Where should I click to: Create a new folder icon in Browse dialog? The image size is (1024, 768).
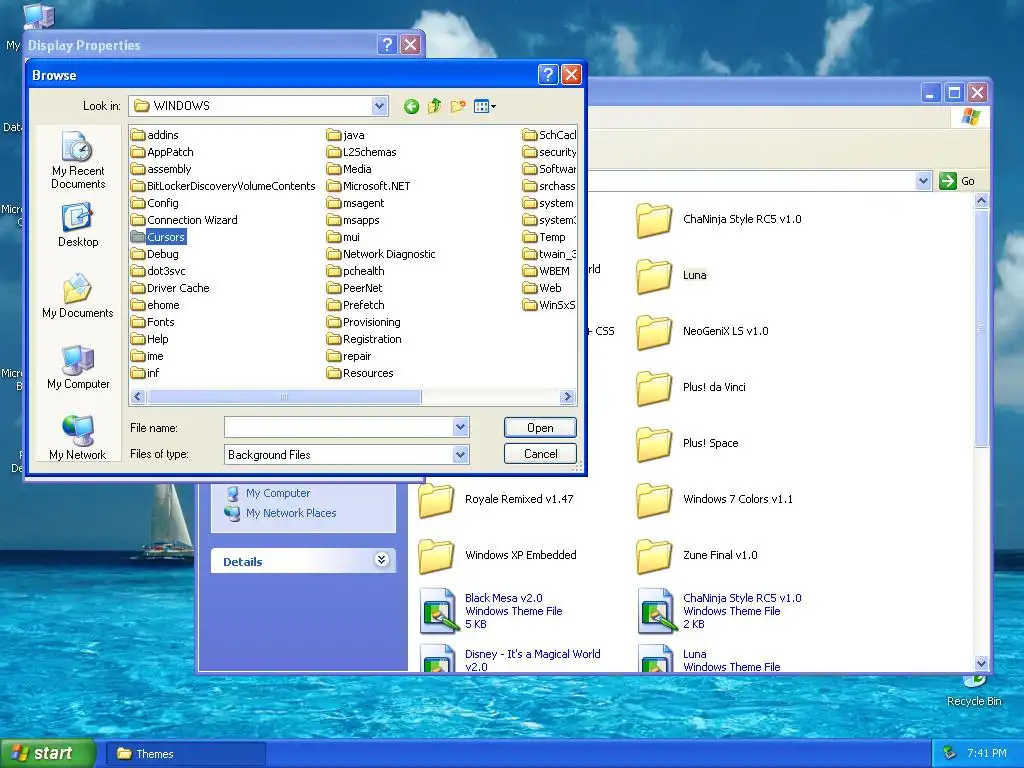[x=458, y=106]
